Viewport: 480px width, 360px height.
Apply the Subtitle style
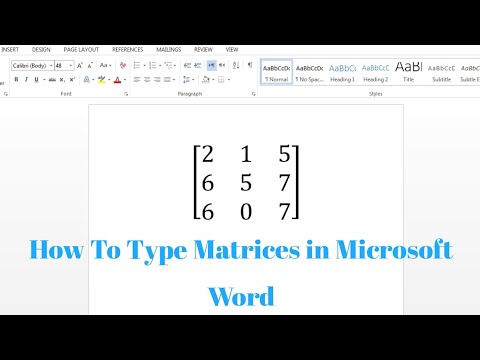click(x=441, y=72)
